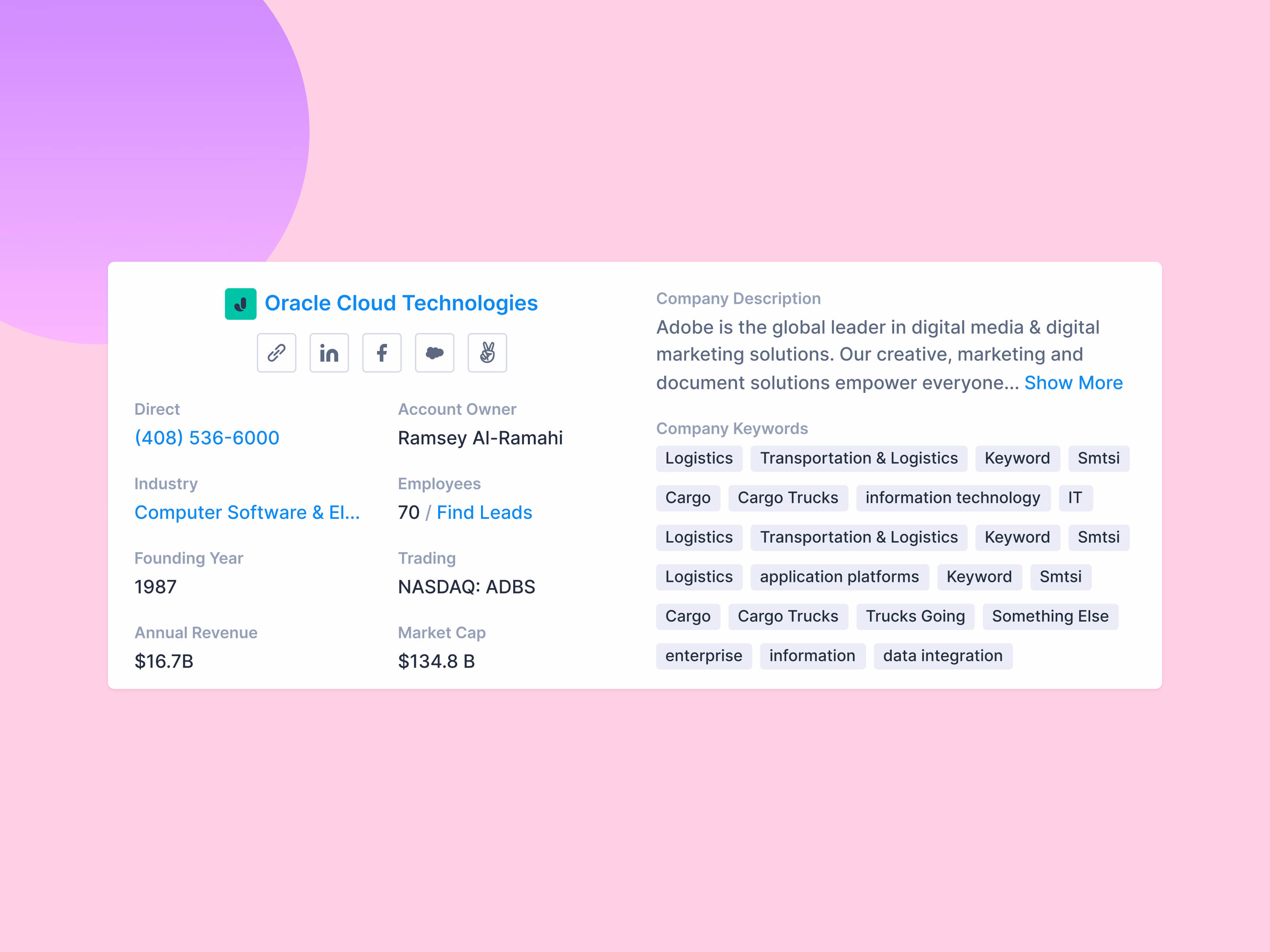Select the information technology keyword tag
The height and width of the screenshot is (952, 1270).
[953, 497]
